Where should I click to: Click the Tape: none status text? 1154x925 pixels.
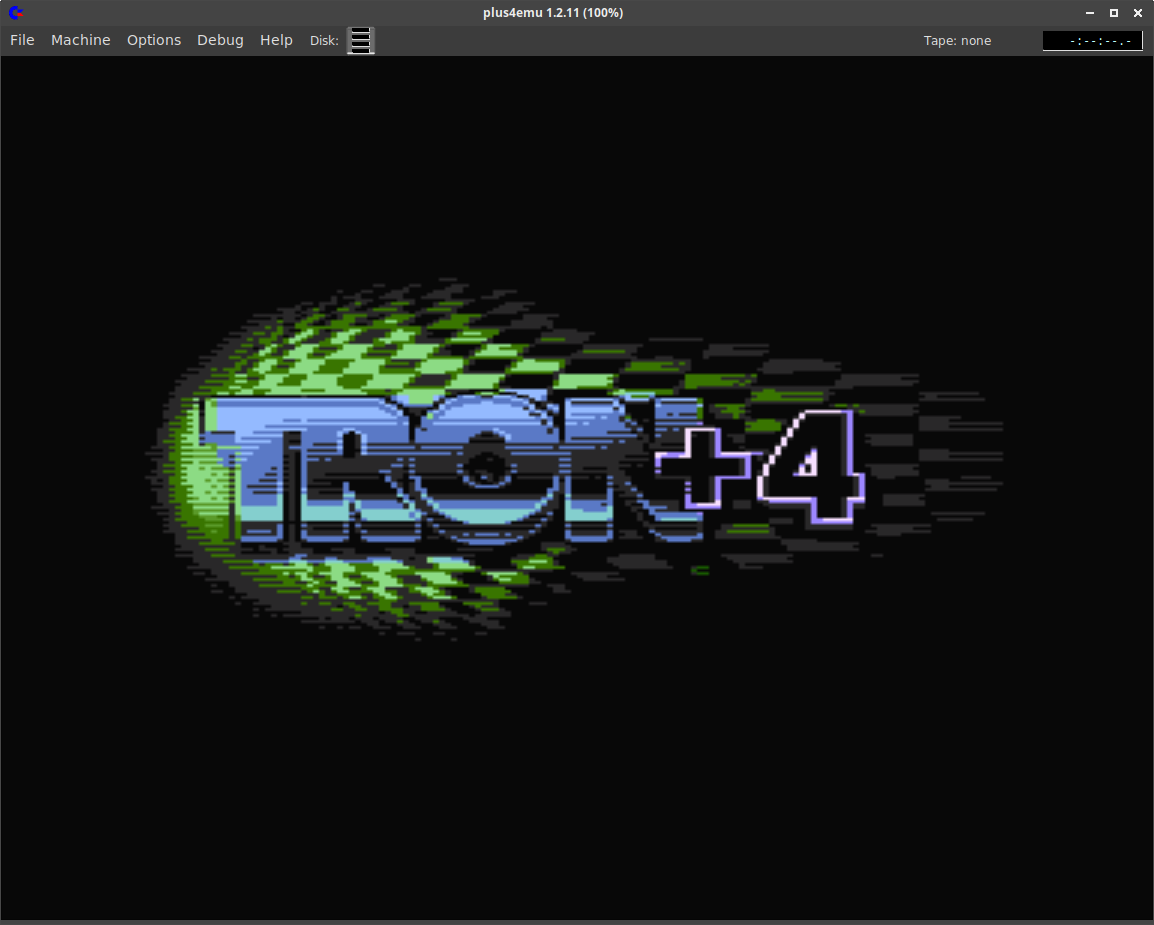[957, 41]
